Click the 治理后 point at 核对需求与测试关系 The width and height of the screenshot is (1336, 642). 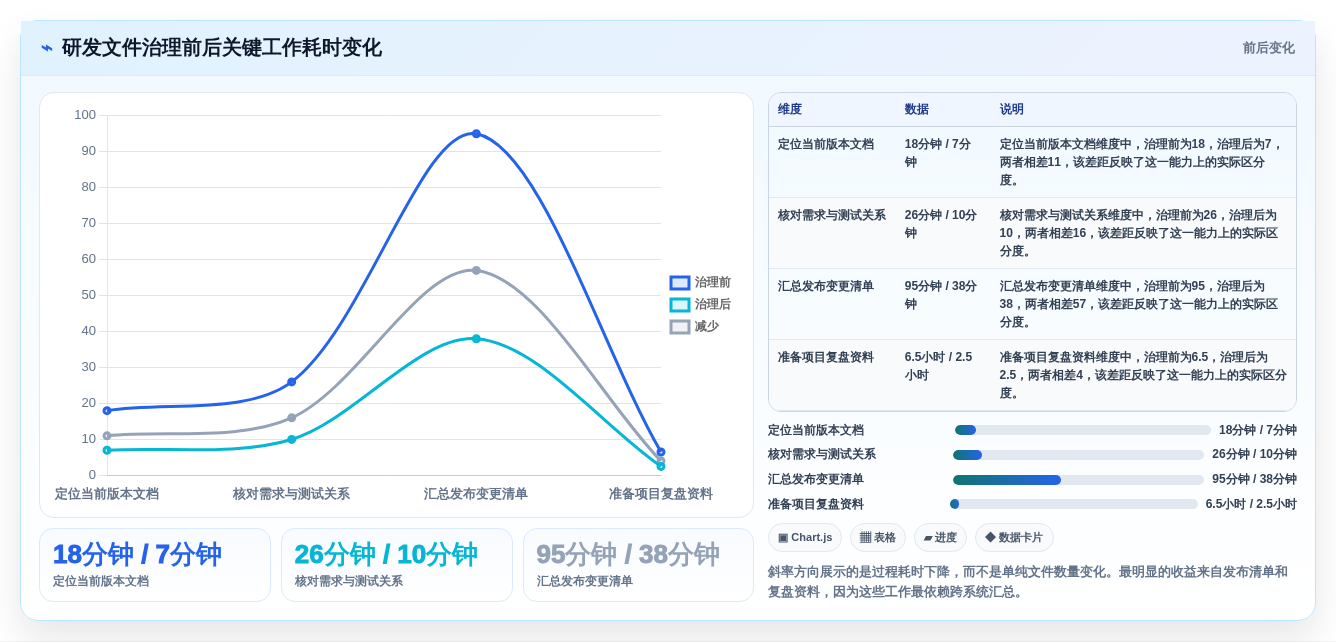pos(292,439)
